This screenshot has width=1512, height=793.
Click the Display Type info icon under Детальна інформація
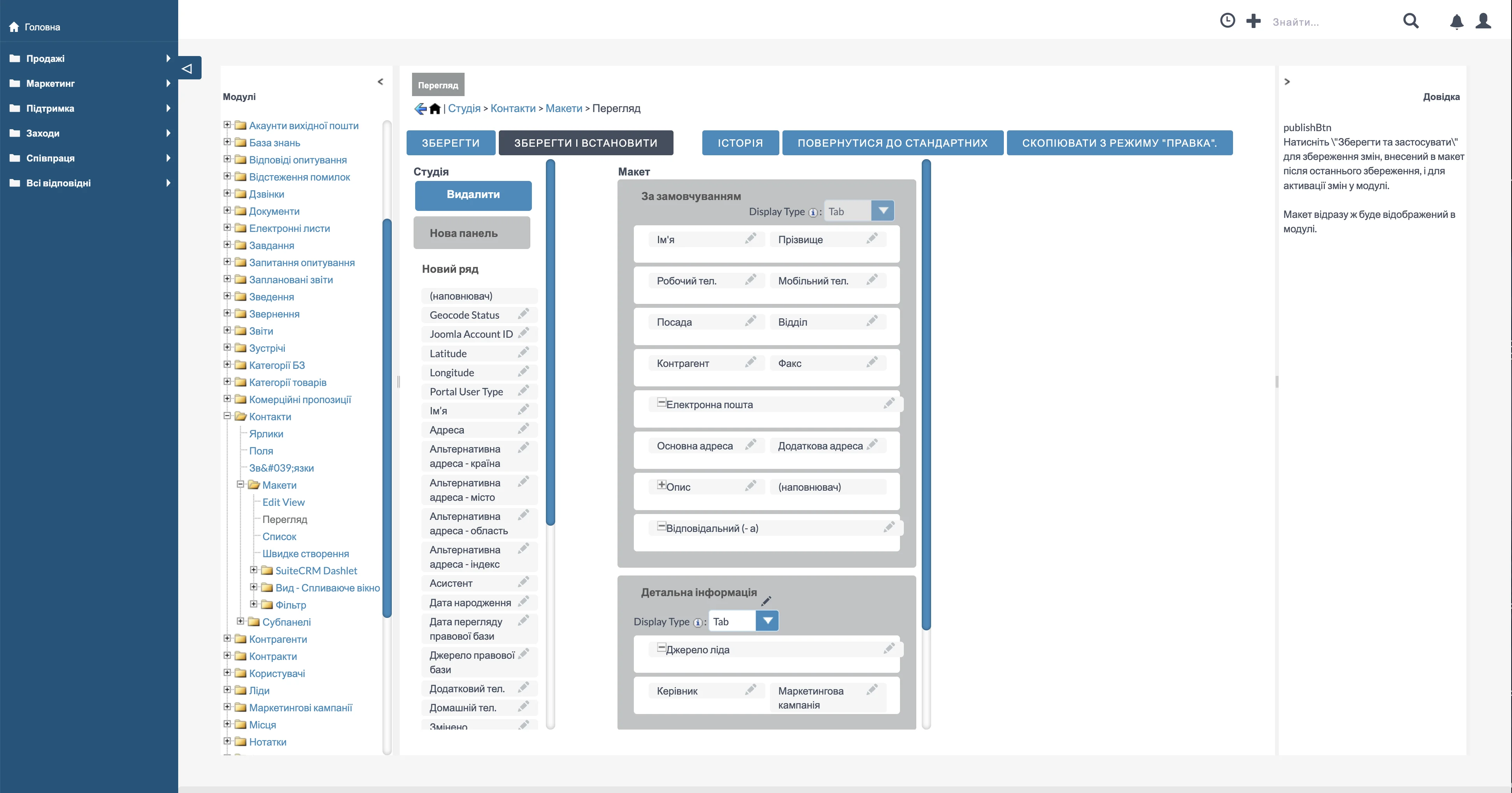697,622
